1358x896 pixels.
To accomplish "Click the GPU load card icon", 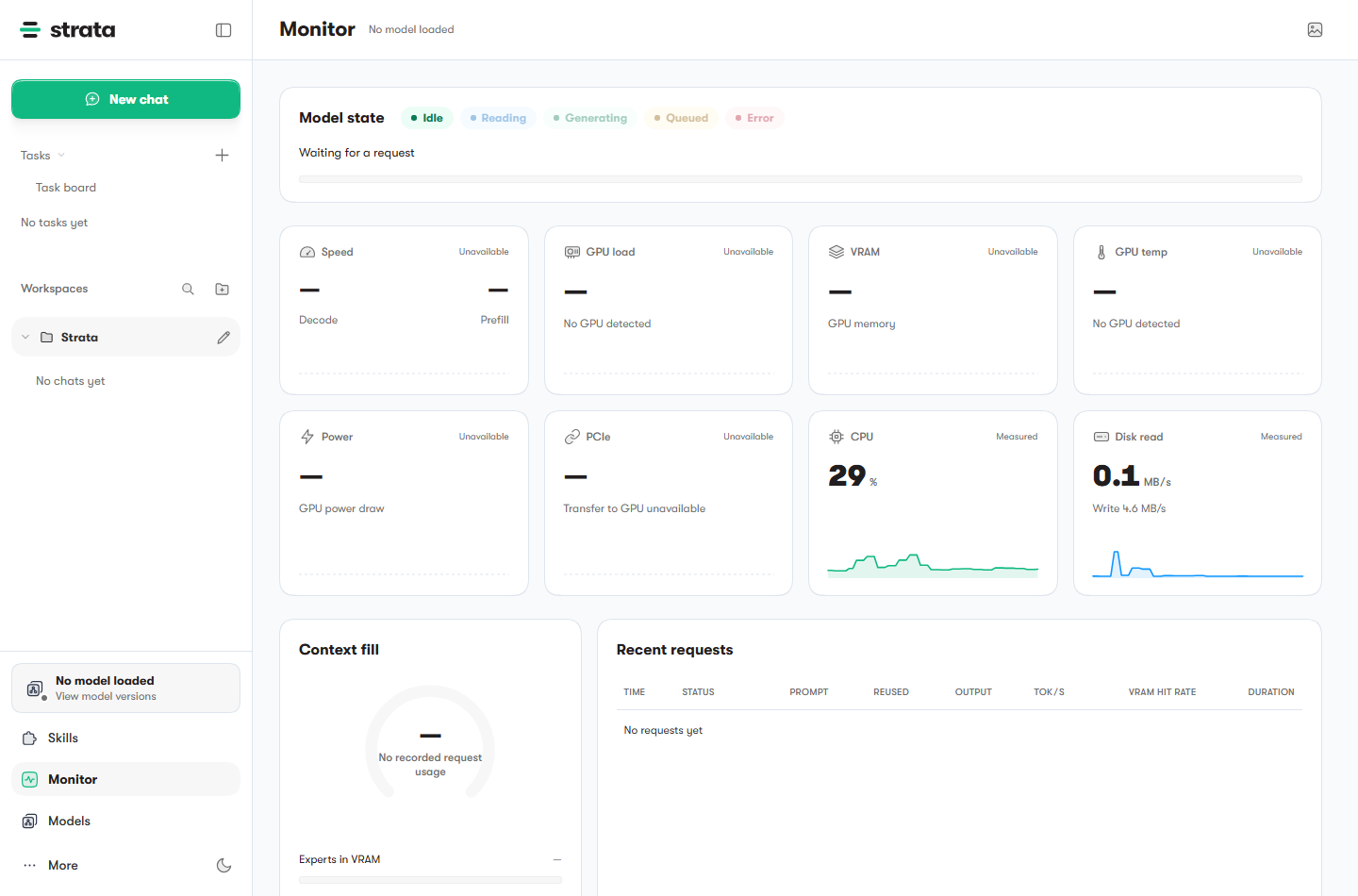I will [x=571, y=252].
